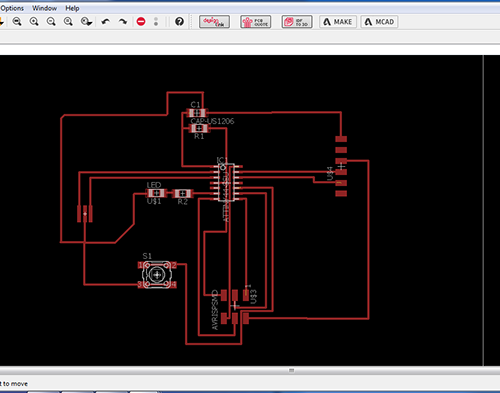
Task: Click the U$3 label text
Action: (x=253, y=297)
